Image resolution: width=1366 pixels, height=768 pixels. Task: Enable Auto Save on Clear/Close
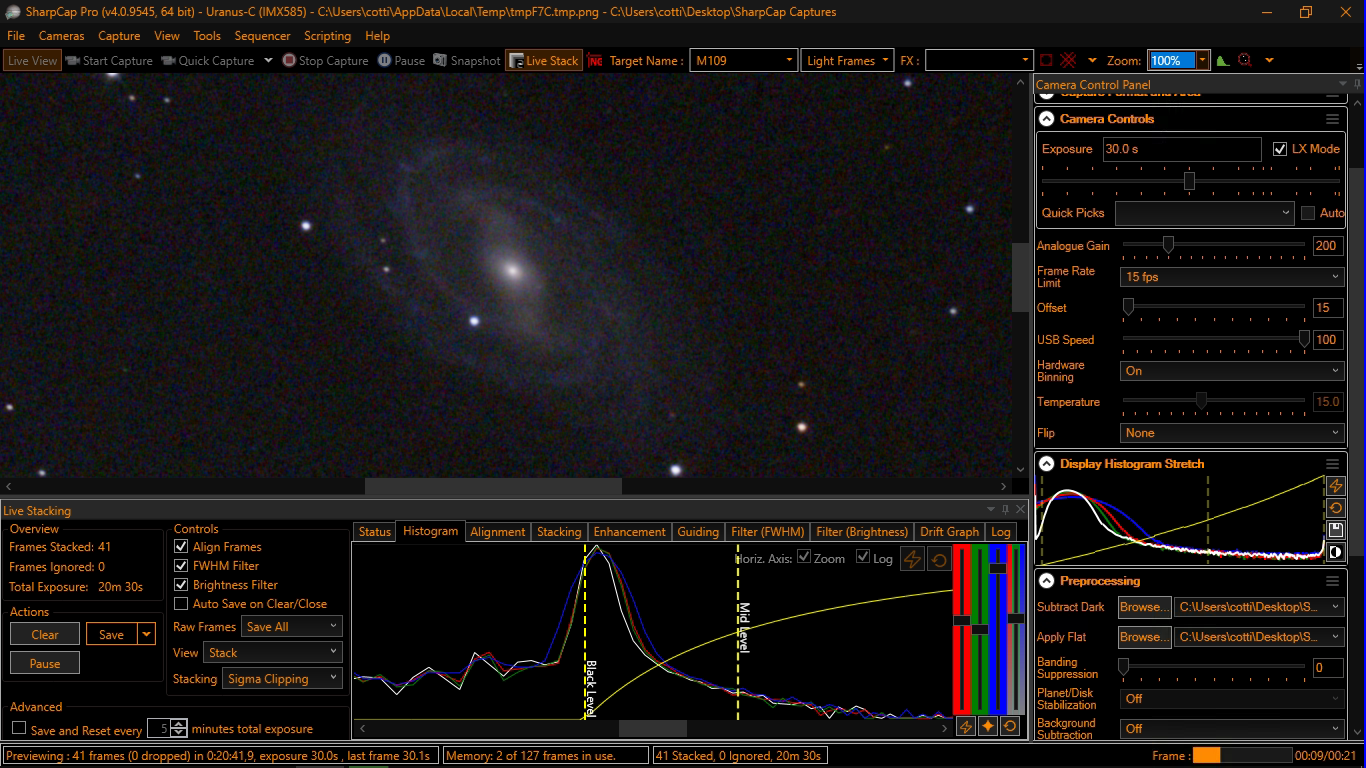[181, 604]
